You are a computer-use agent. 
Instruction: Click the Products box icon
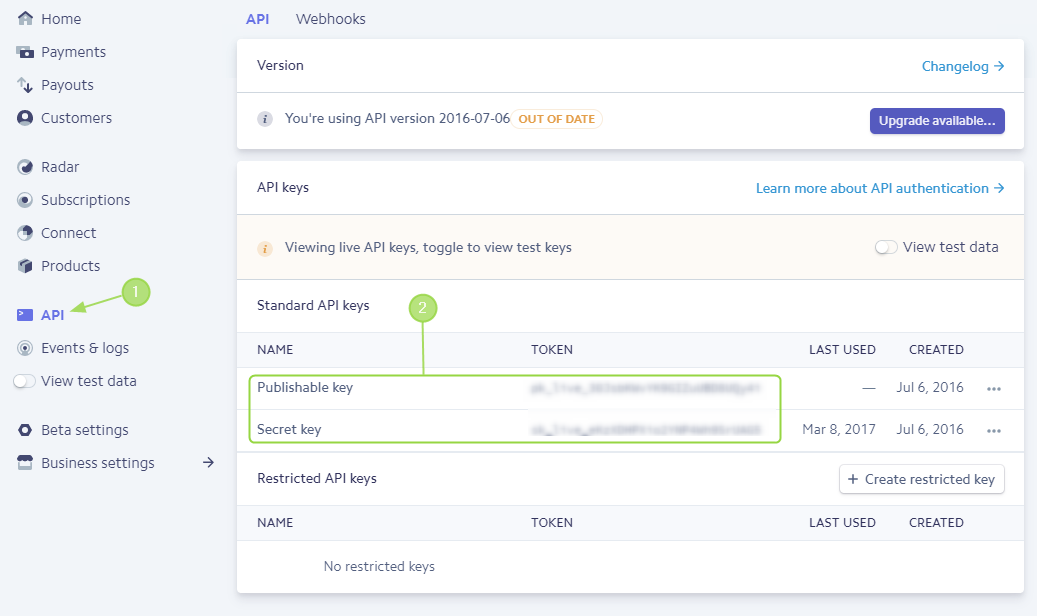(26, 266)
